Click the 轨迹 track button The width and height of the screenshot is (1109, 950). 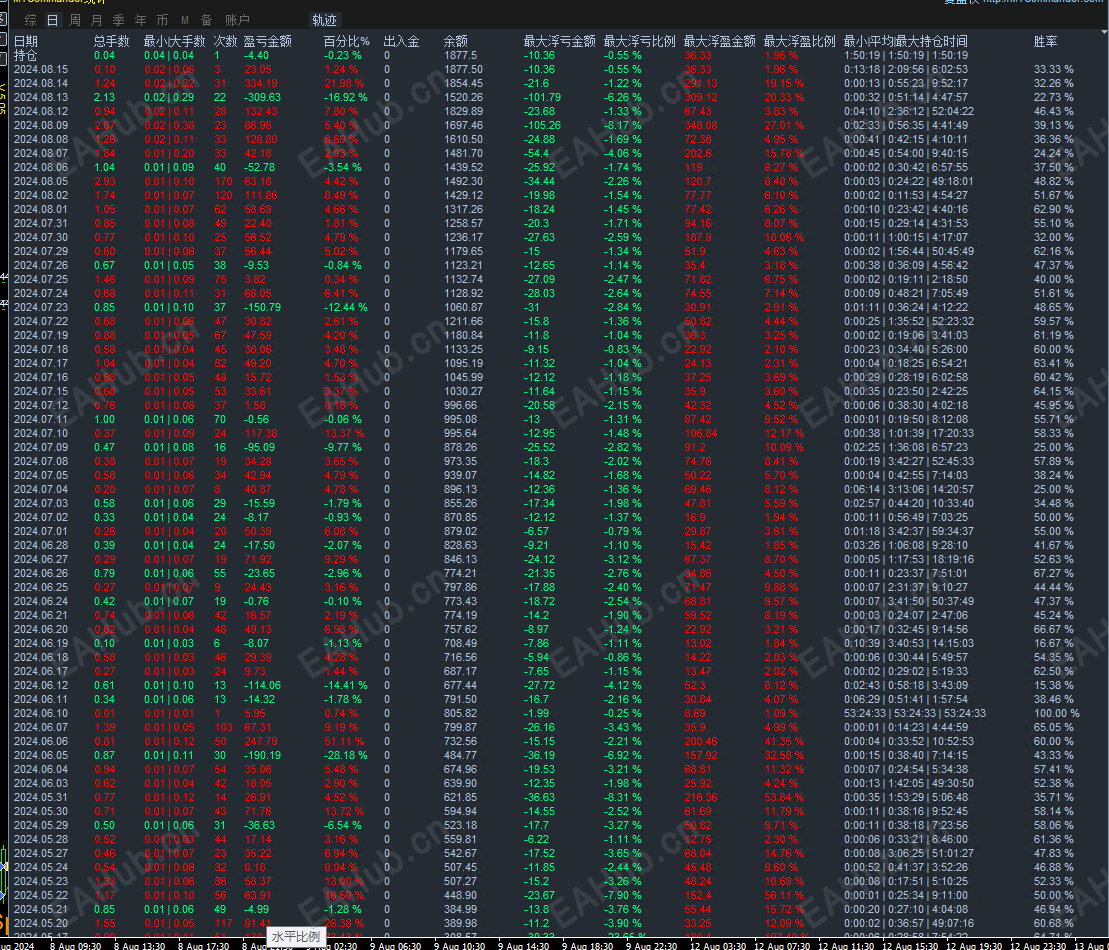click(x=325, y=20)
